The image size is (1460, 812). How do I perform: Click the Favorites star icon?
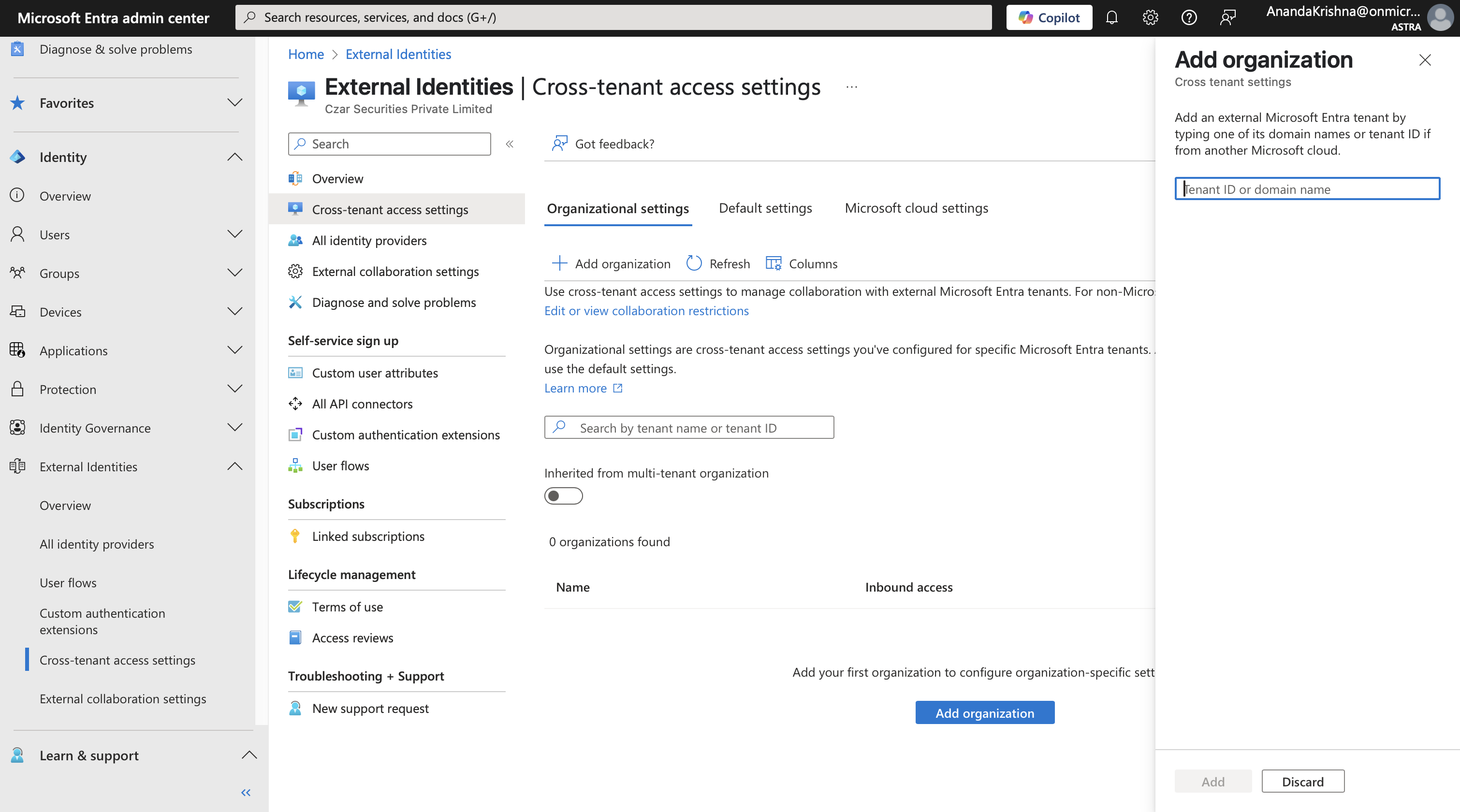tap(17, 102)
